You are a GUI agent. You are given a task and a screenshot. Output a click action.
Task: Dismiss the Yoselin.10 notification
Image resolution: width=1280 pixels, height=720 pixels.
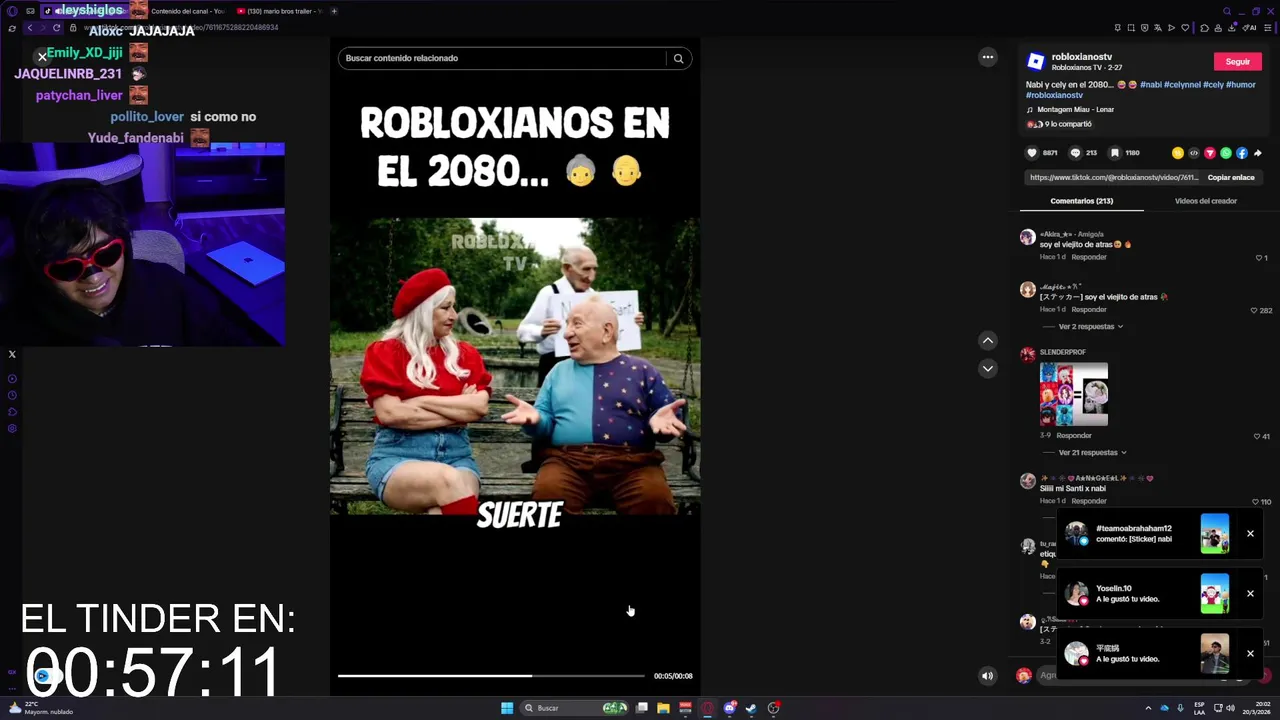(1250, 593)
